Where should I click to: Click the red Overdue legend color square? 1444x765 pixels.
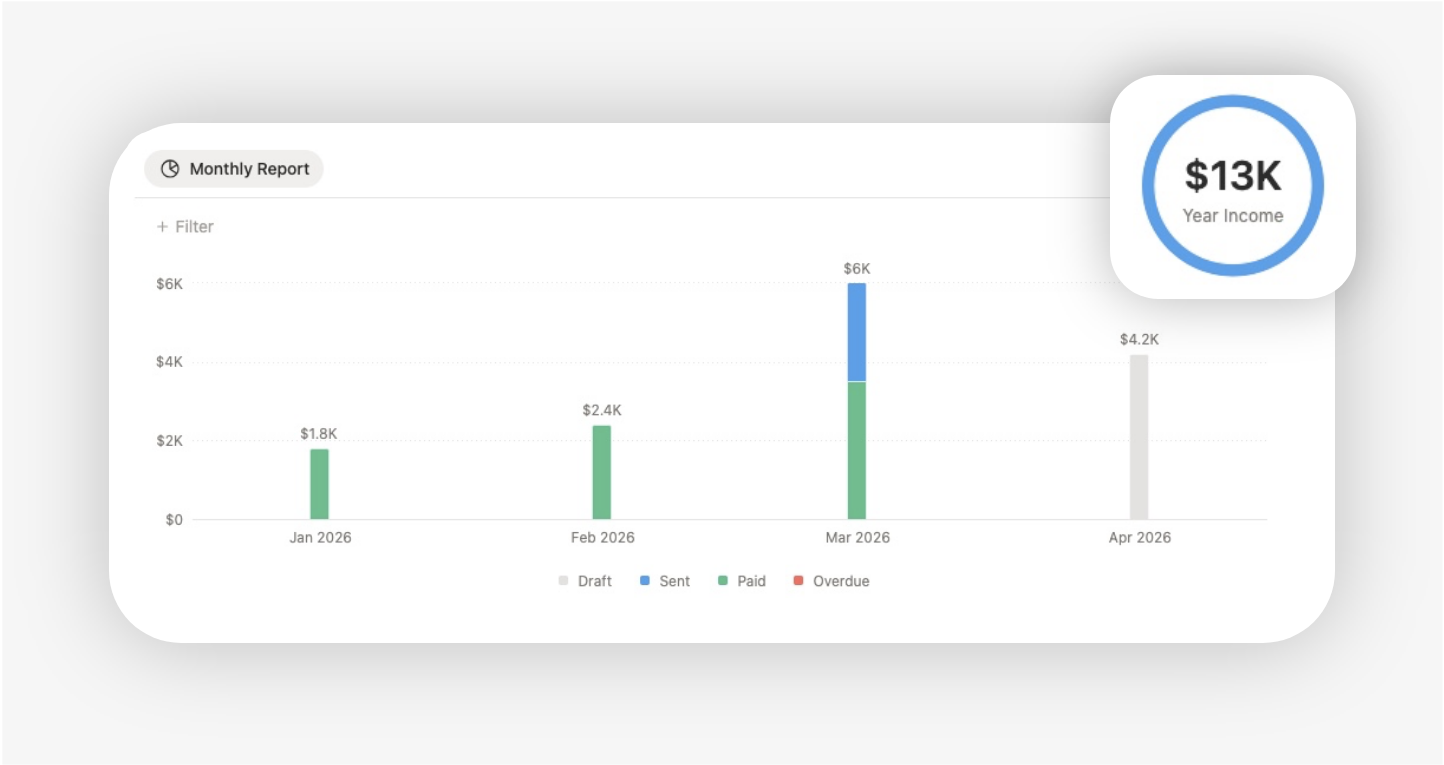click(x=798, y=581)
